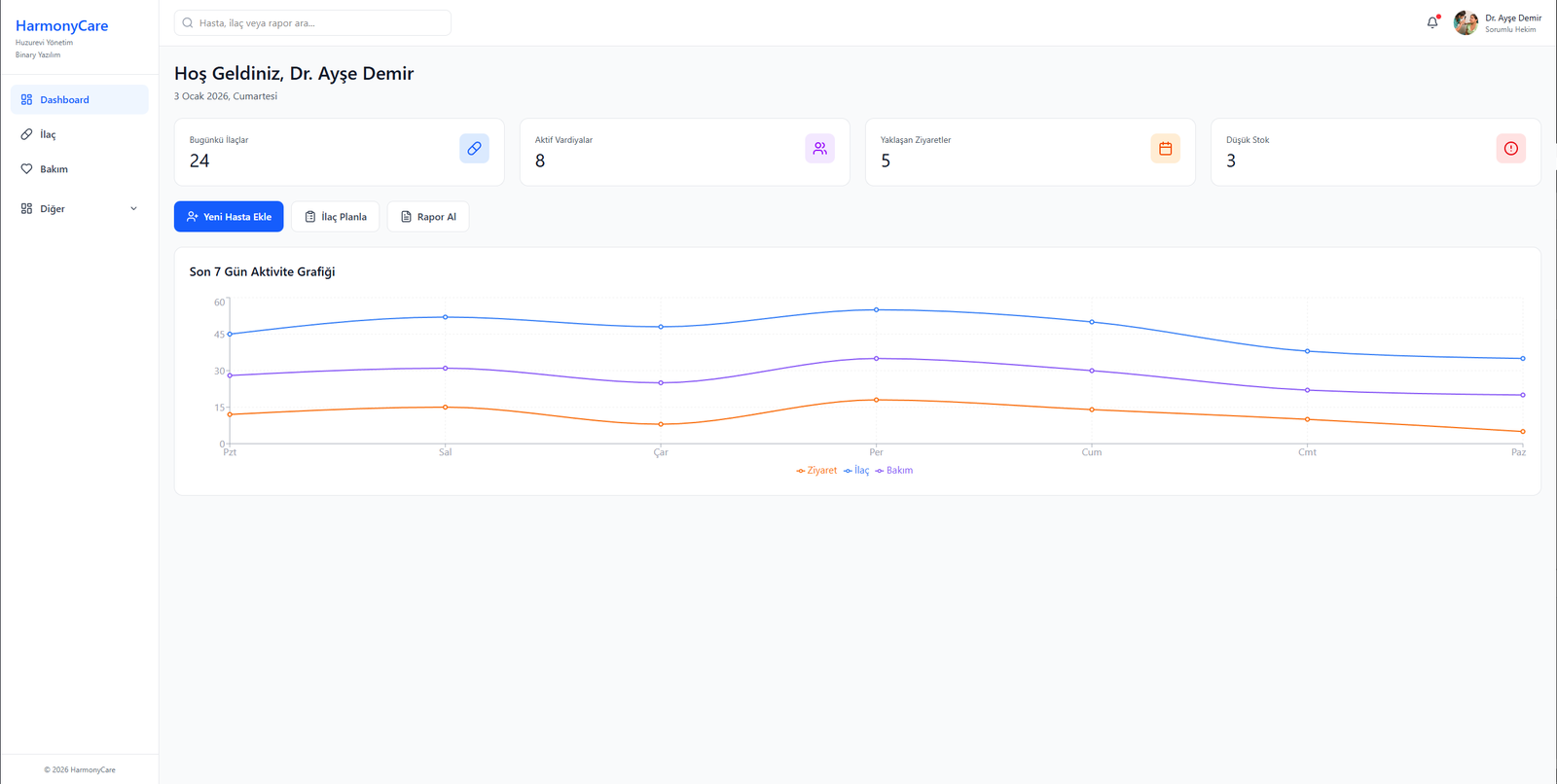Click the notification bell icon
Viewport: 1557px width, 784px height.
tap(1431, 22)
